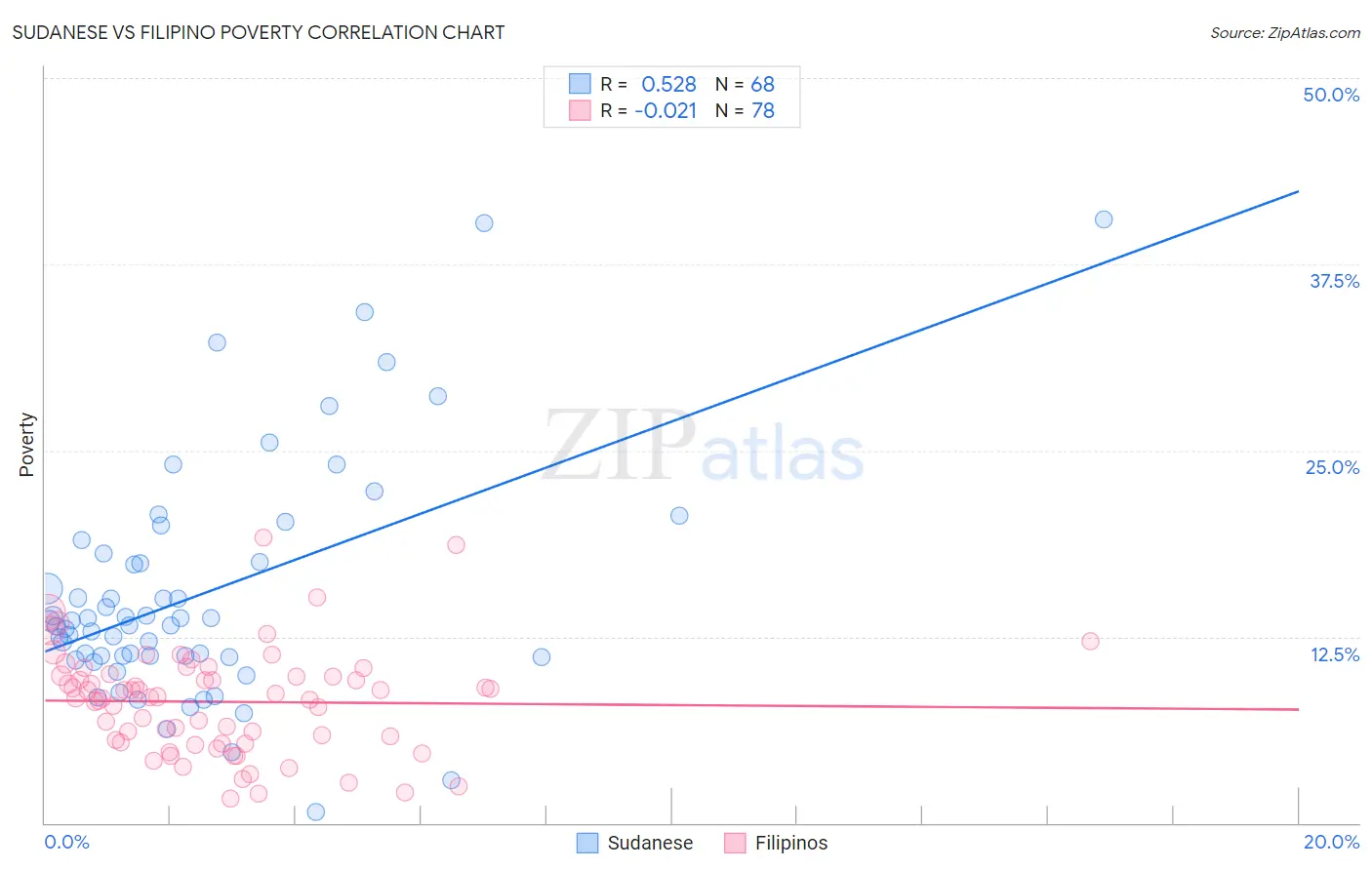Click the 0.0% x-axis label
Image resolution: width=1372 pixels, height=870 pixels.
tap(66, 842)
